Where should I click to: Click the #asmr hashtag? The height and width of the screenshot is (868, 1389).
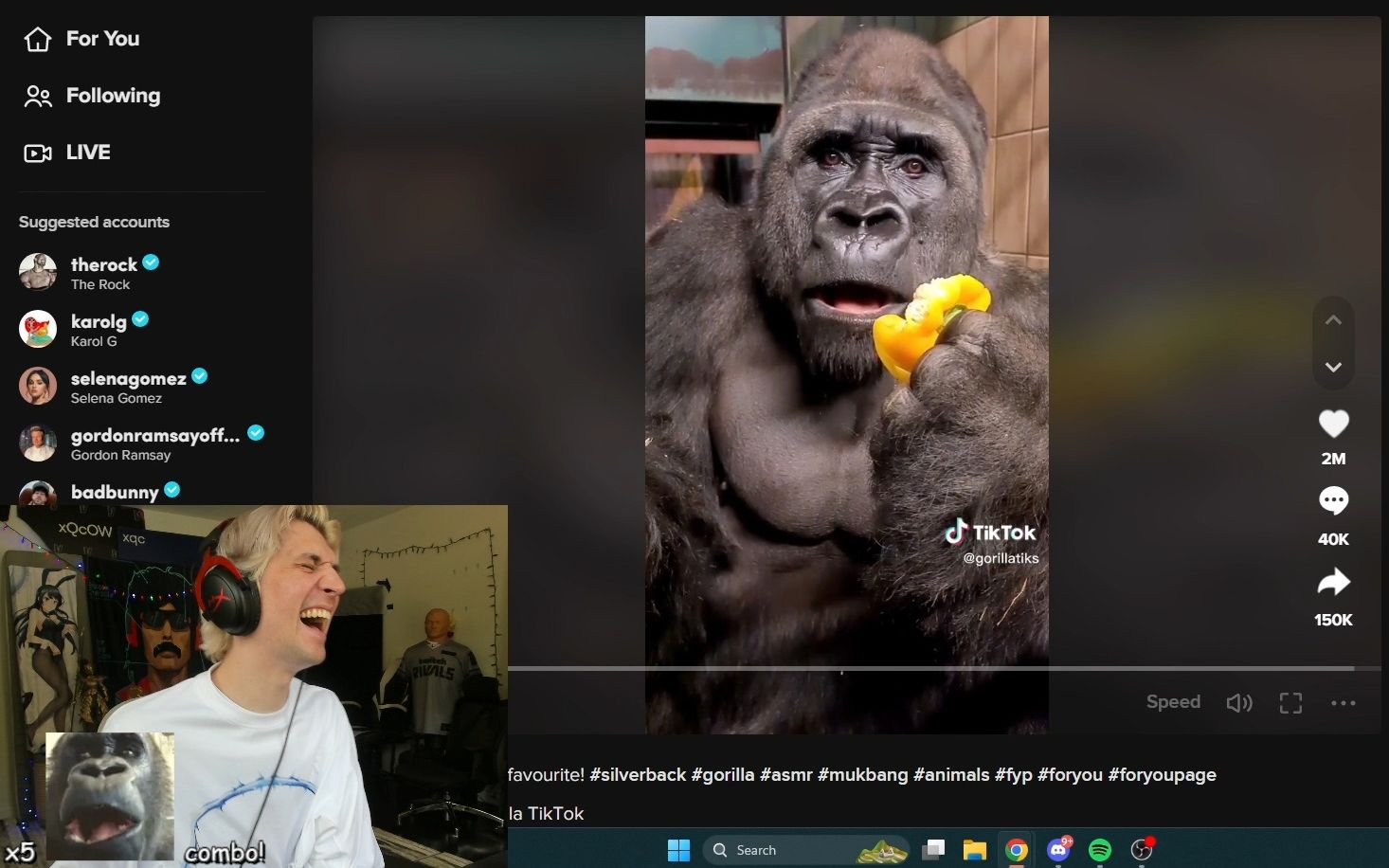pyautogui.click(x=786, y=775)
